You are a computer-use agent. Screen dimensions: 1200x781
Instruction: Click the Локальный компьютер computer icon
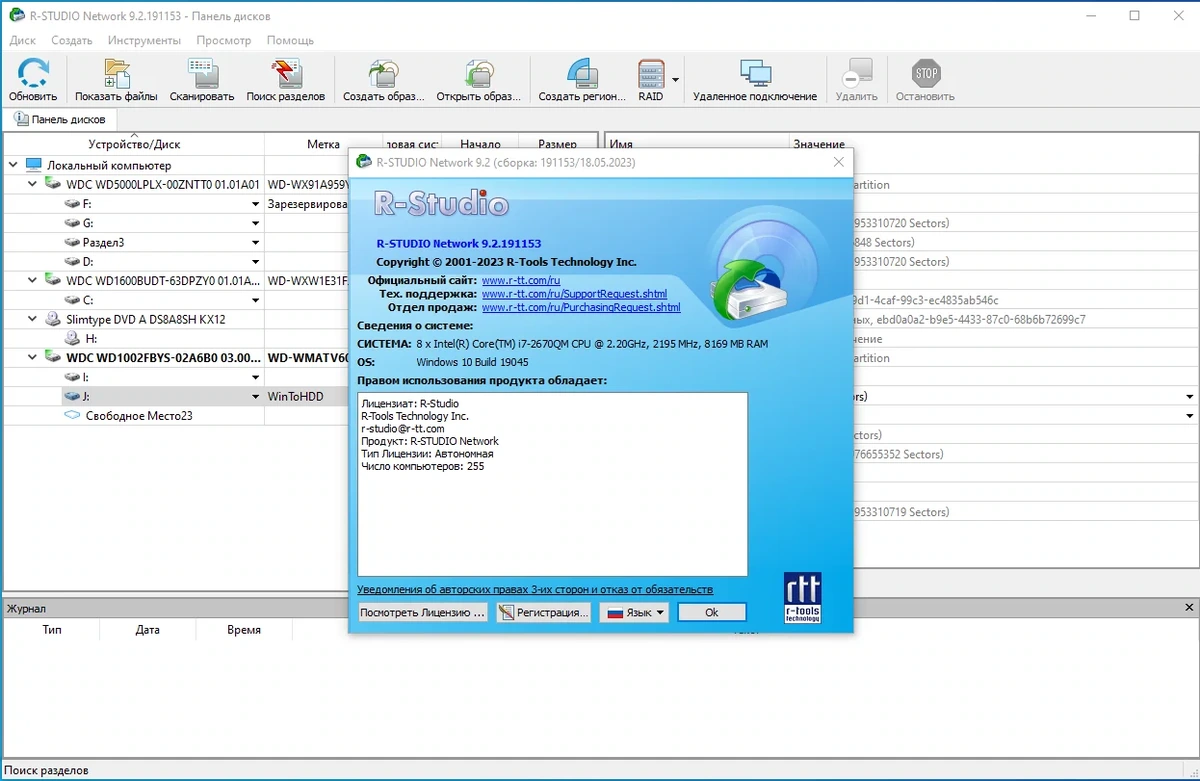34,165
